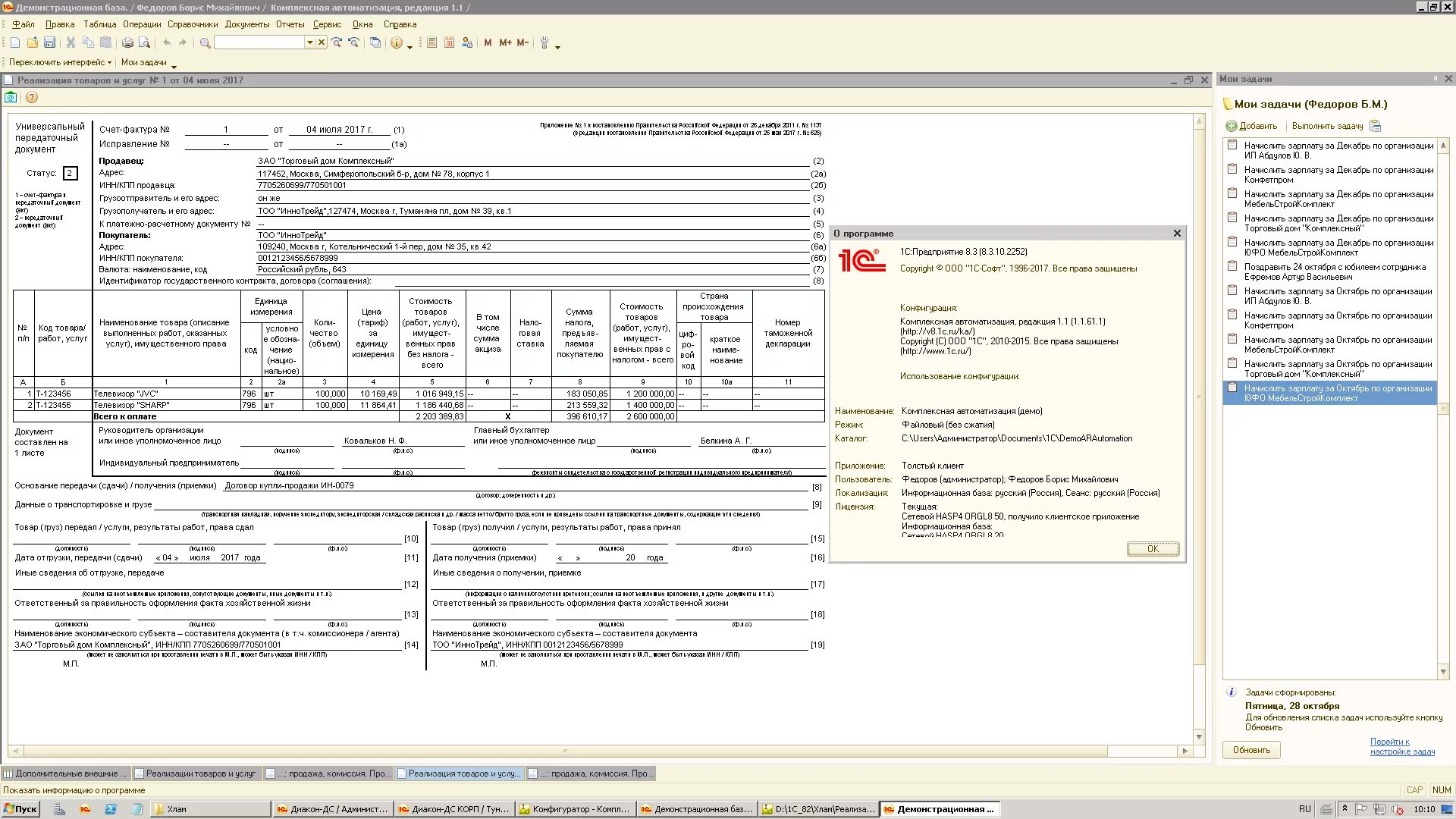The height and width of the screenshot is (819, 1456).
Task: Click the M- memory subtract button
Action: tap(522, 43)
